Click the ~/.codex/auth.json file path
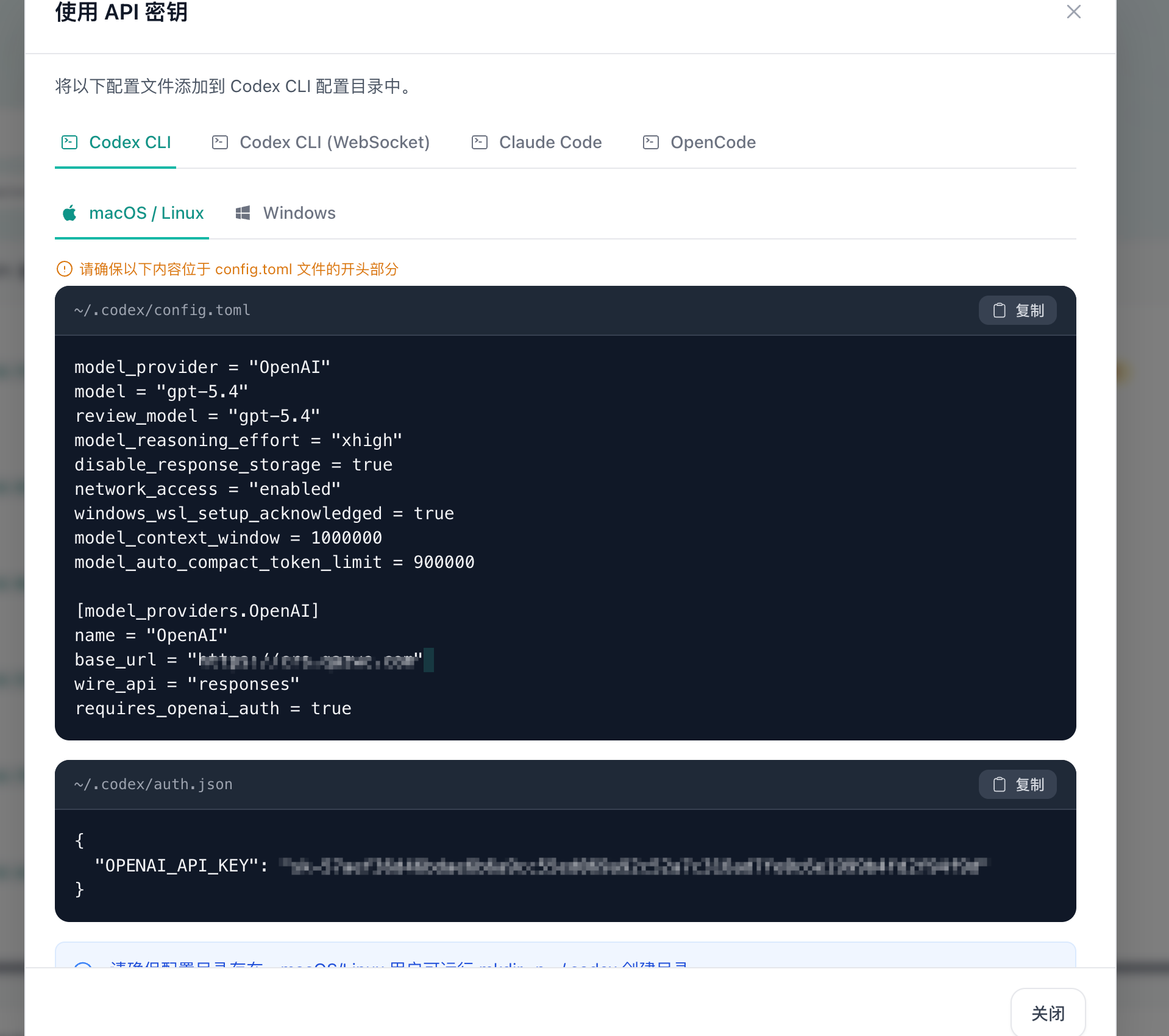Screen dimensions: 1169x1036 pos(154,784)
